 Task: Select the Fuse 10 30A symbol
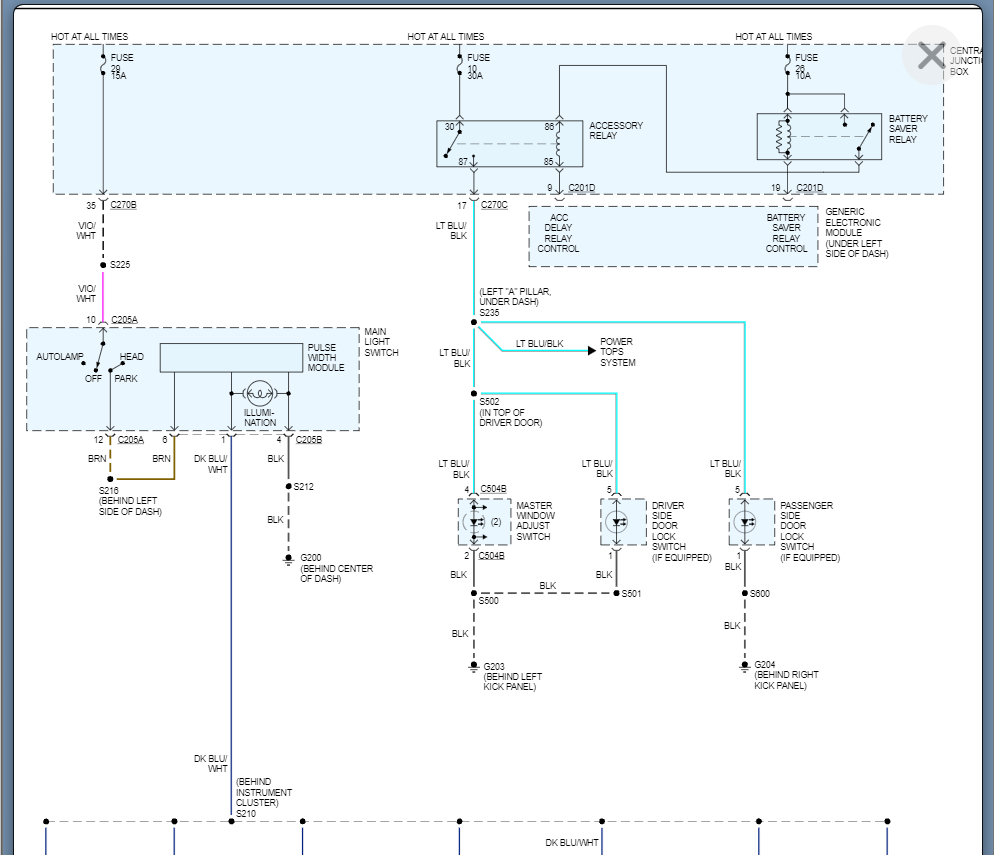459,68
